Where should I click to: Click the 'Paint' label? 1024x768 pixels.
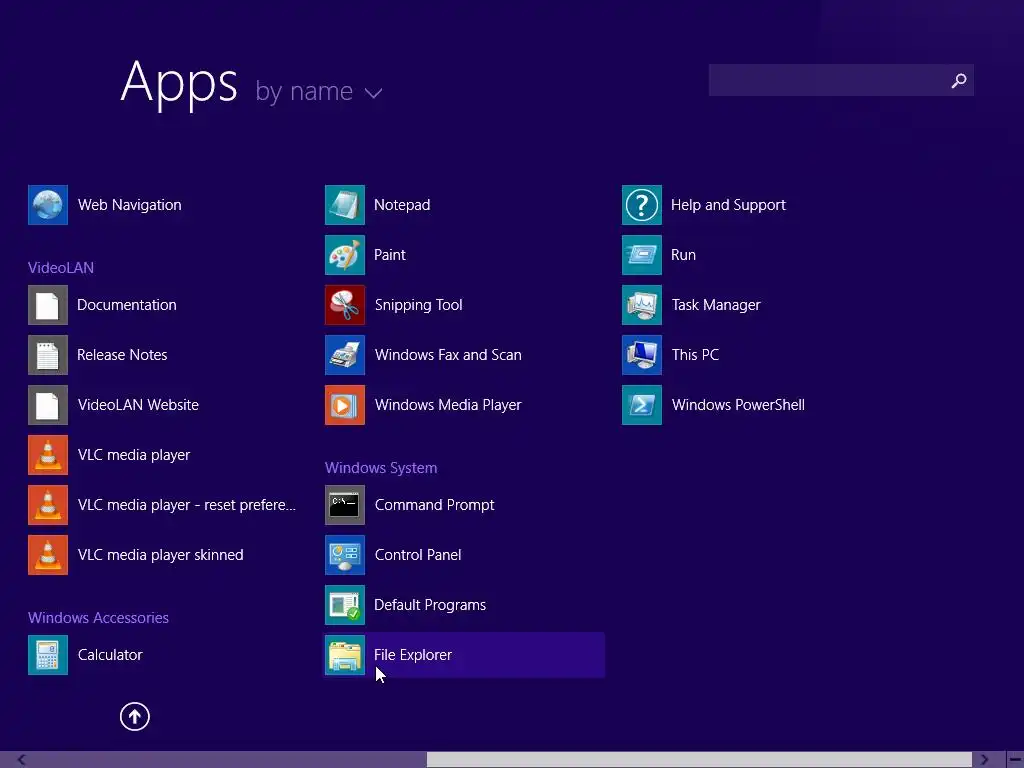point(390,255)
